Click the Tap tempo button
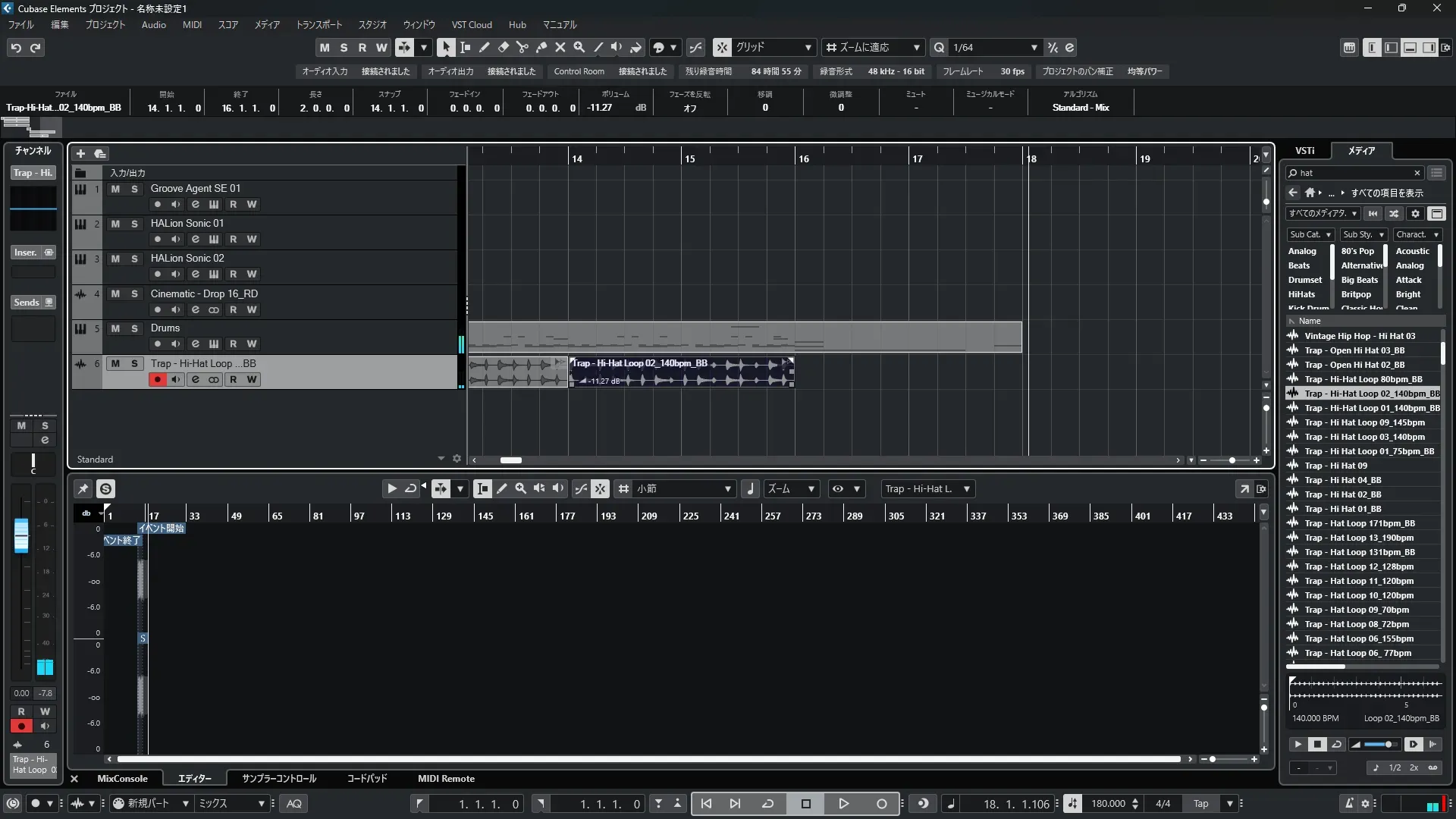Screen dimensions: 1456x819 pos(1200,804)
